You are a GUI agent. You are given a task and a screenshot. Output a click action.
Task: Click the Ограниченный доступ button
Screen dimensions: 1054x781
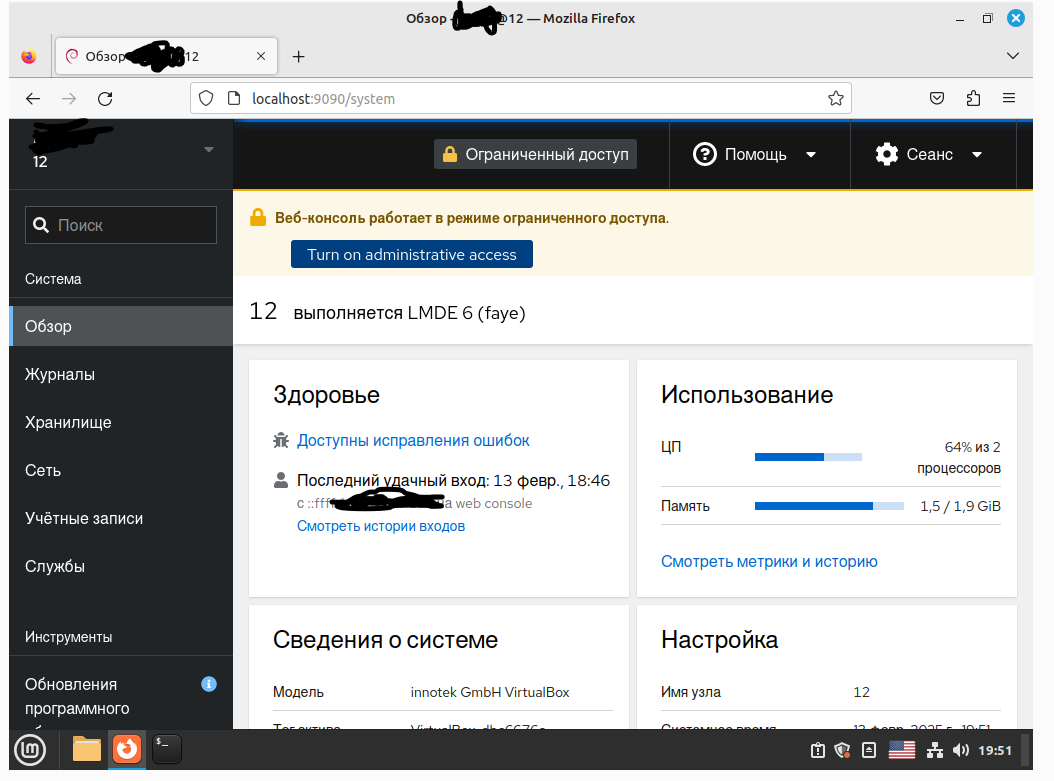(x=535, y=155)
